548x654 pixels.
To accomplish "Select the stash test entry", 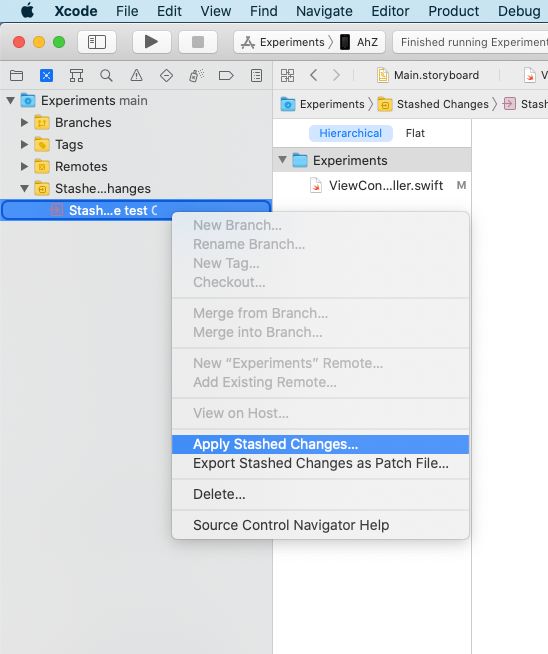I will tap(136, 210).
